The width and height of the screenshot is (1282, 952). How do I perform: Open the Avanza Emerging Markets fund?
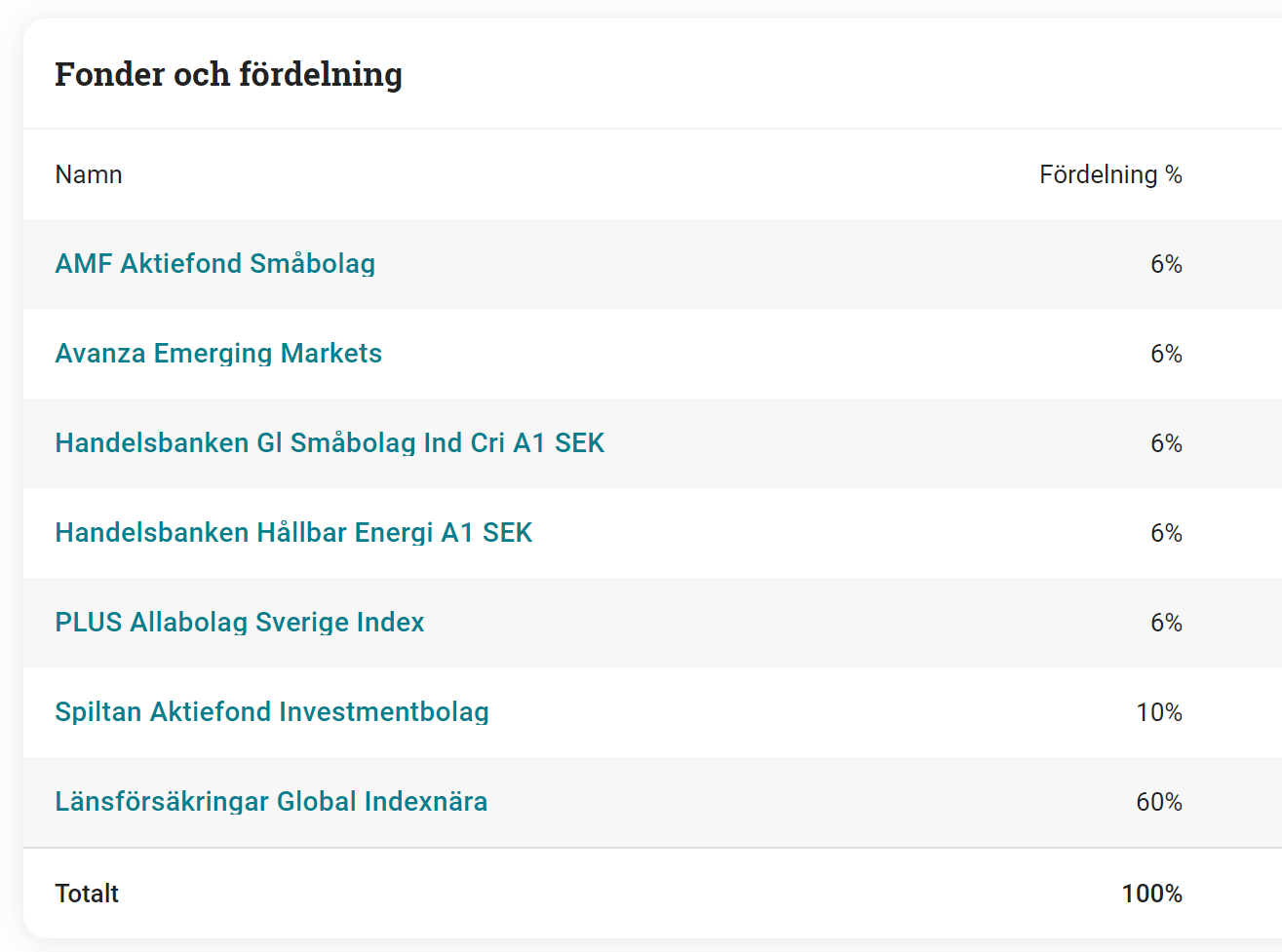pyautogui.click(x=218, y=354)
